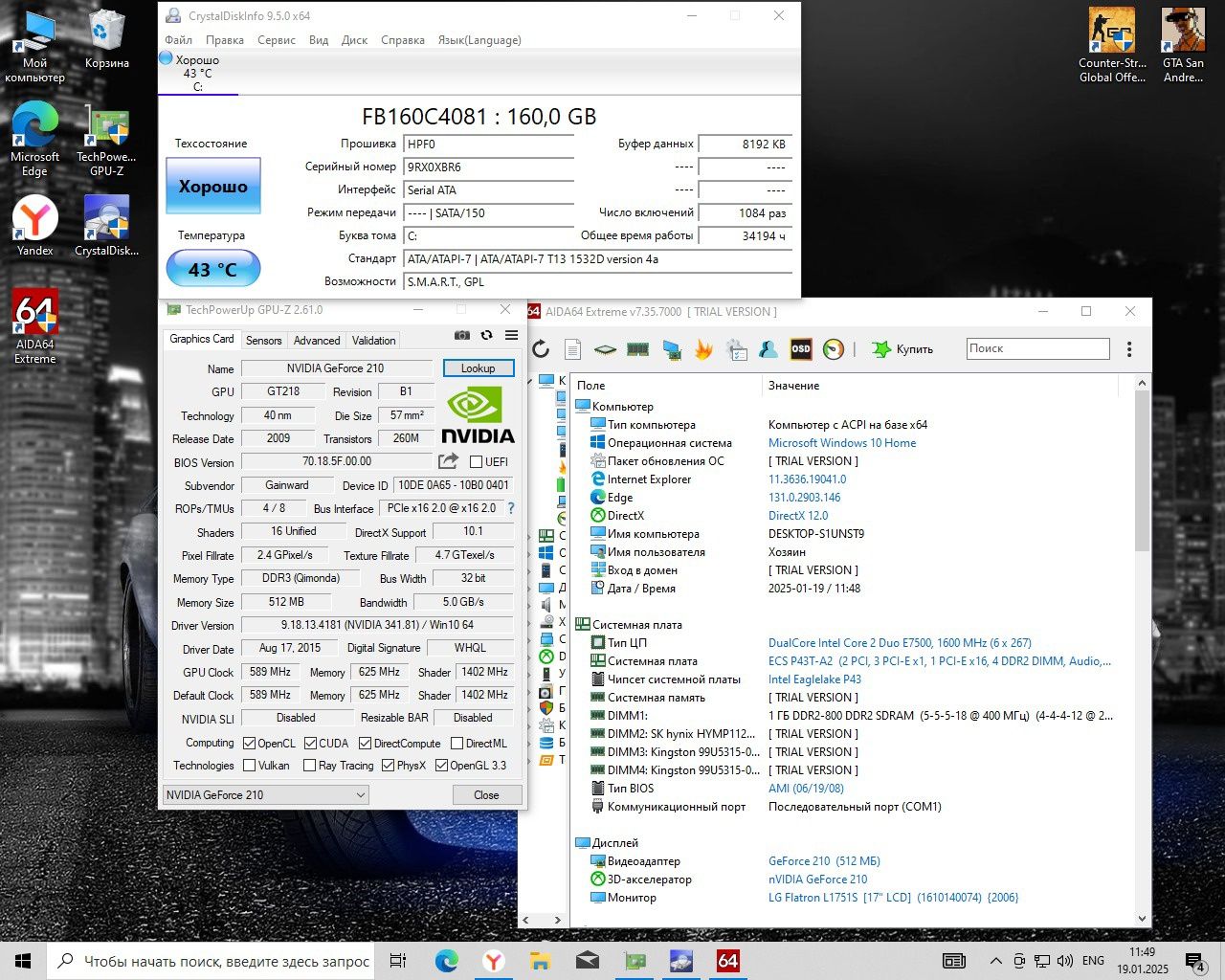1225x980 pixels.
Task: Open the Microsoft Windows 10 Home link
Action: (x=842, y=443)
